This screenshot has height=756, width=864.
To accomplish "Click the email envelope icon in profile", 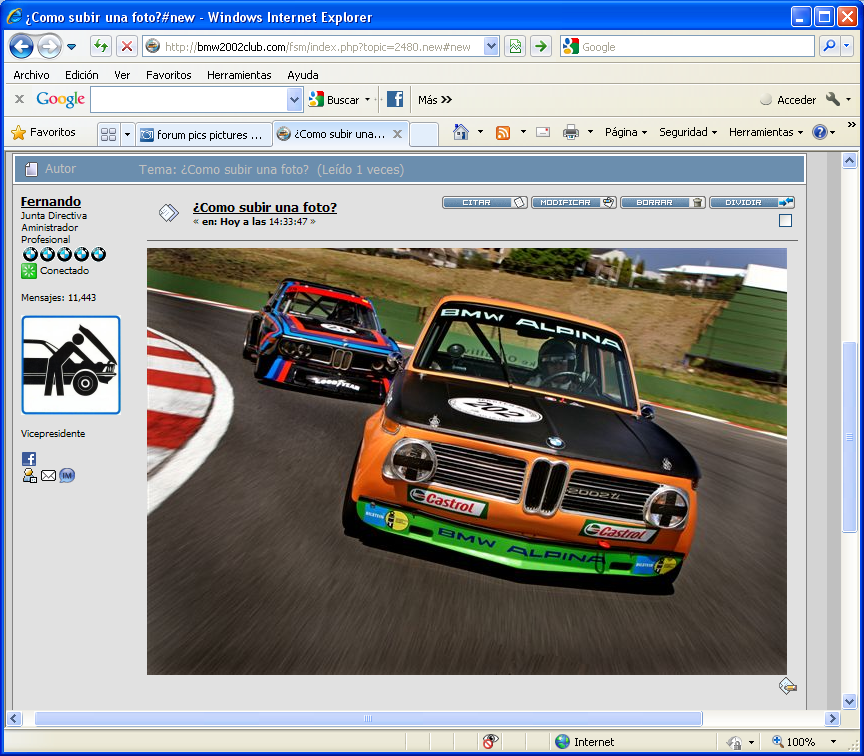I will [48, 475].
